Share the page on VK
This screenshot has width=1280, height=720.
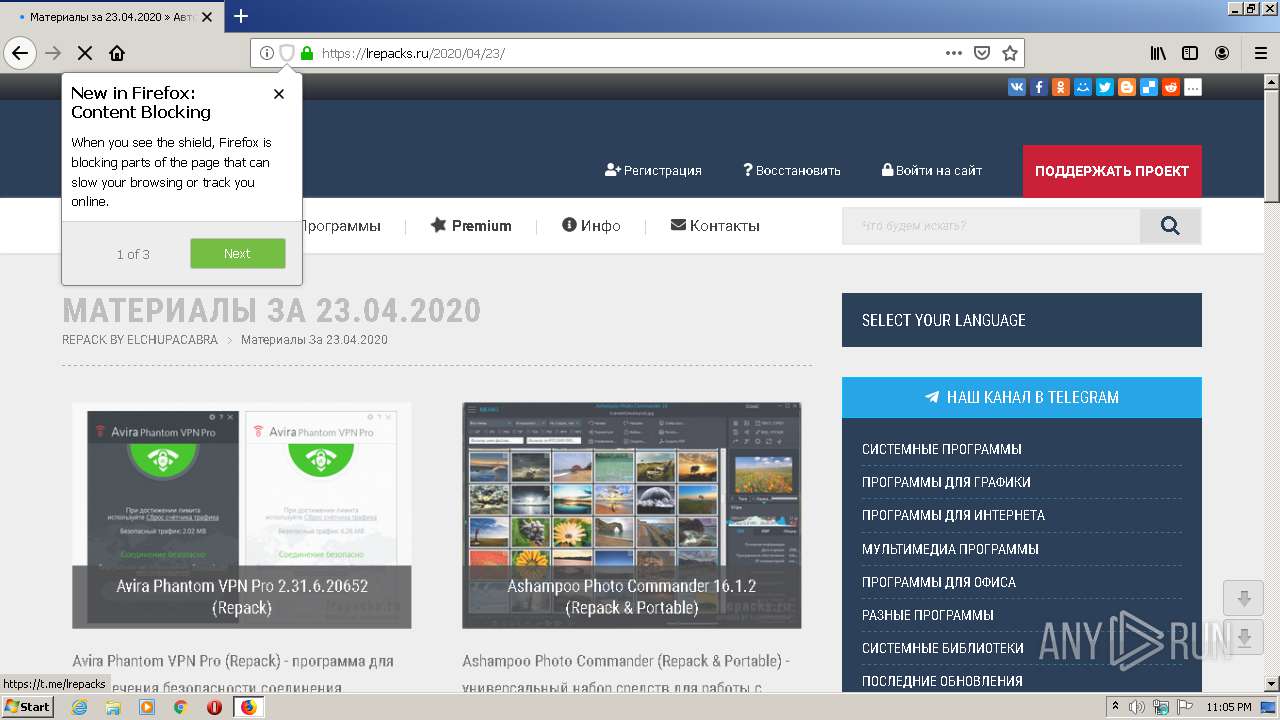tap(1017, 87)
